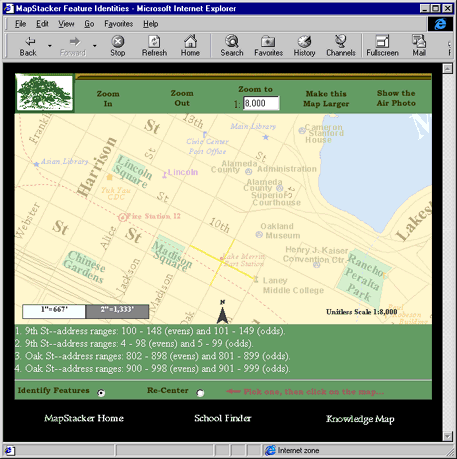The height and width of the screenshot is (459, 457).
Task: Click the page icon in the status bar
Action: pyautogui.click(x=9, y=451)
